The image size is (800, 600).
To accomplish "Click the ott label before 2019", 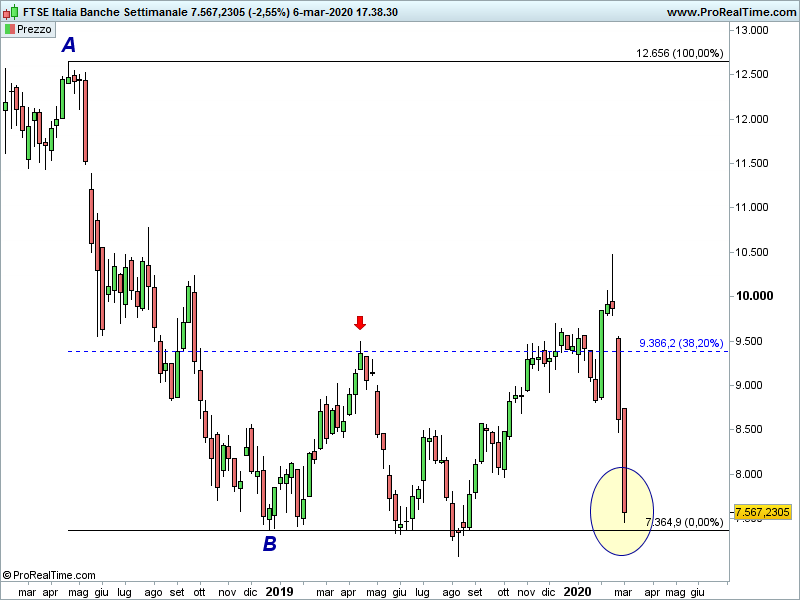I will pos(199,592).
